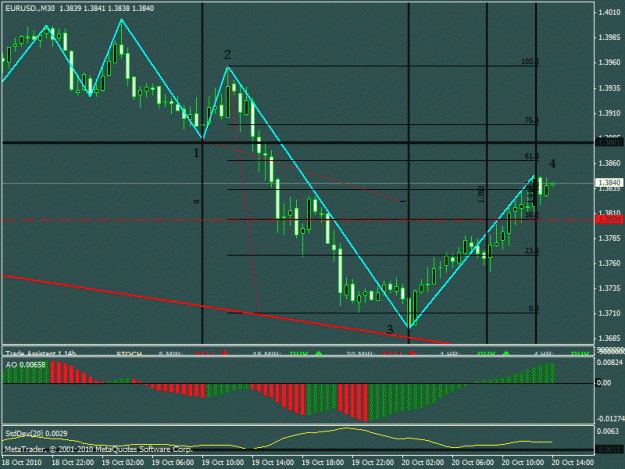This screenshot has height=469, width=625.
Task: Click the 20 Oct 10:00 time label
Action: 523,462
